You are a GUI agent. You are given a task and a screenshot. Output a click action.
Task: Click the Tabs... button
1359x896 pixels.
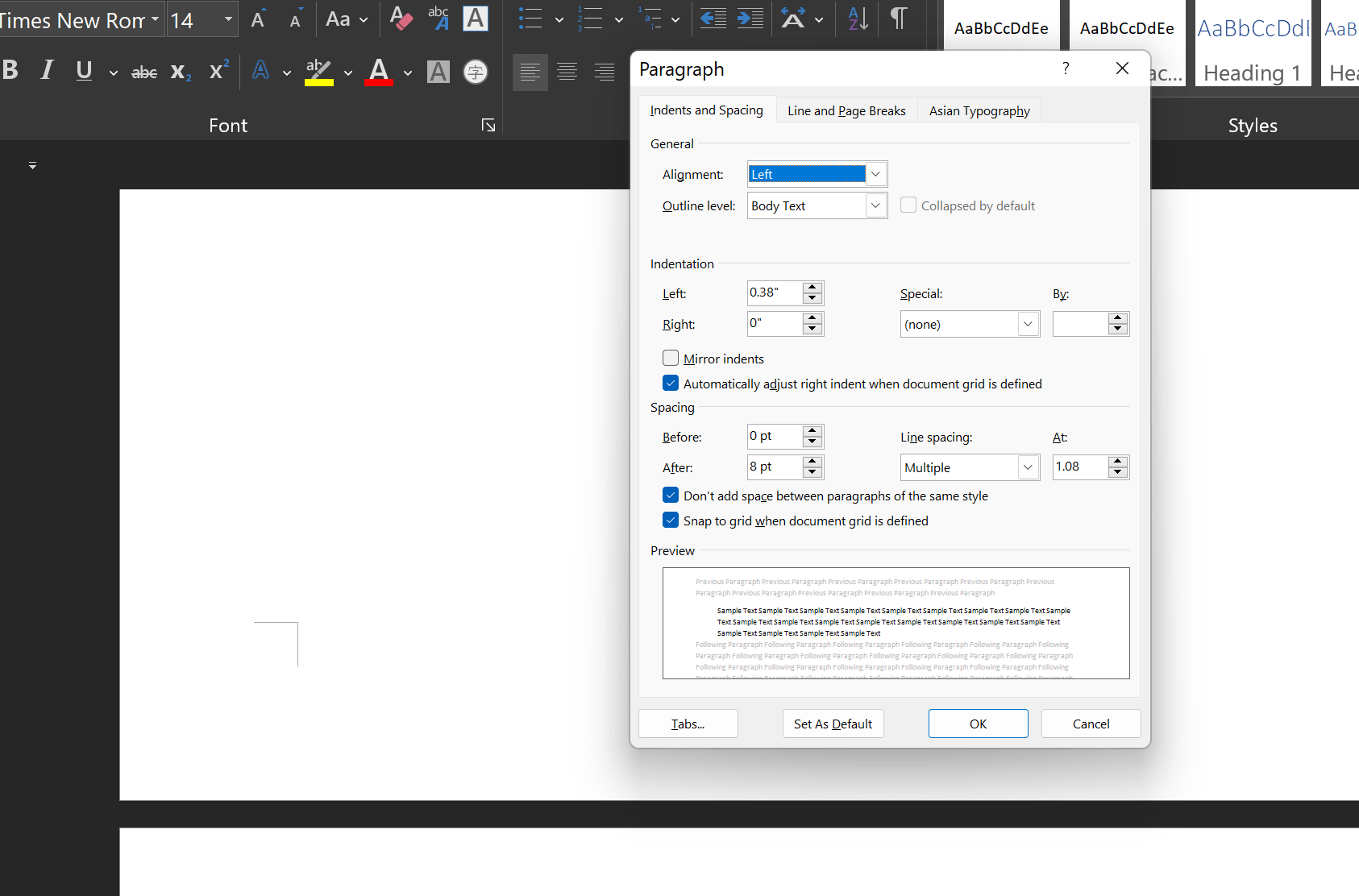[x=688, y=724]
